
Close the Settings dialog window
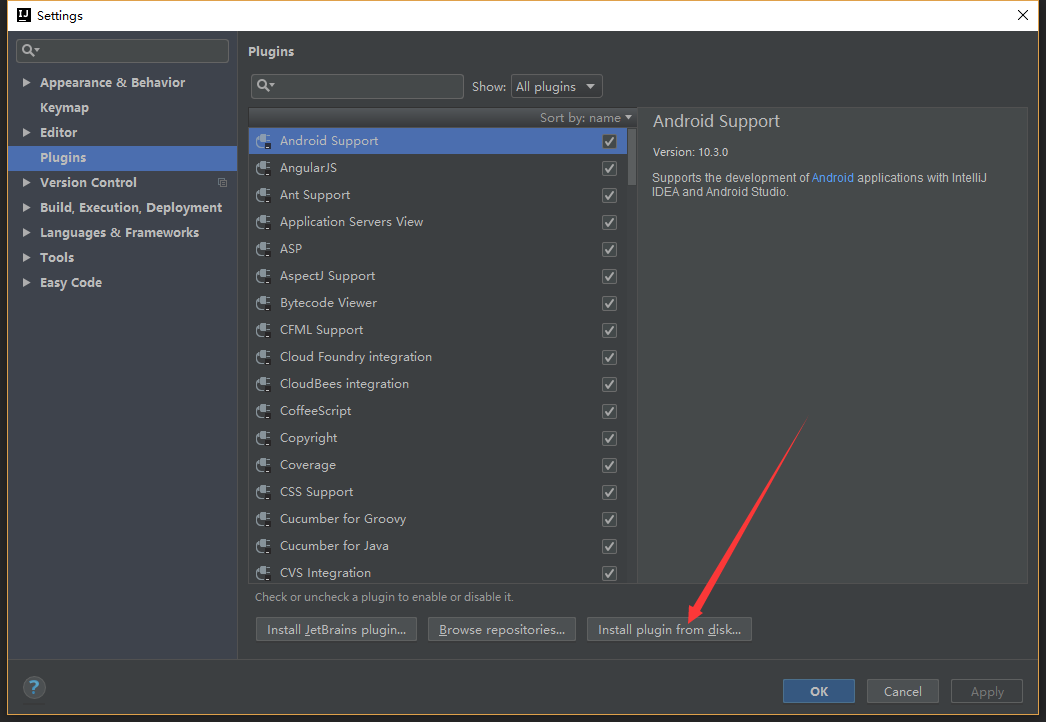[x=1023, y=15]
